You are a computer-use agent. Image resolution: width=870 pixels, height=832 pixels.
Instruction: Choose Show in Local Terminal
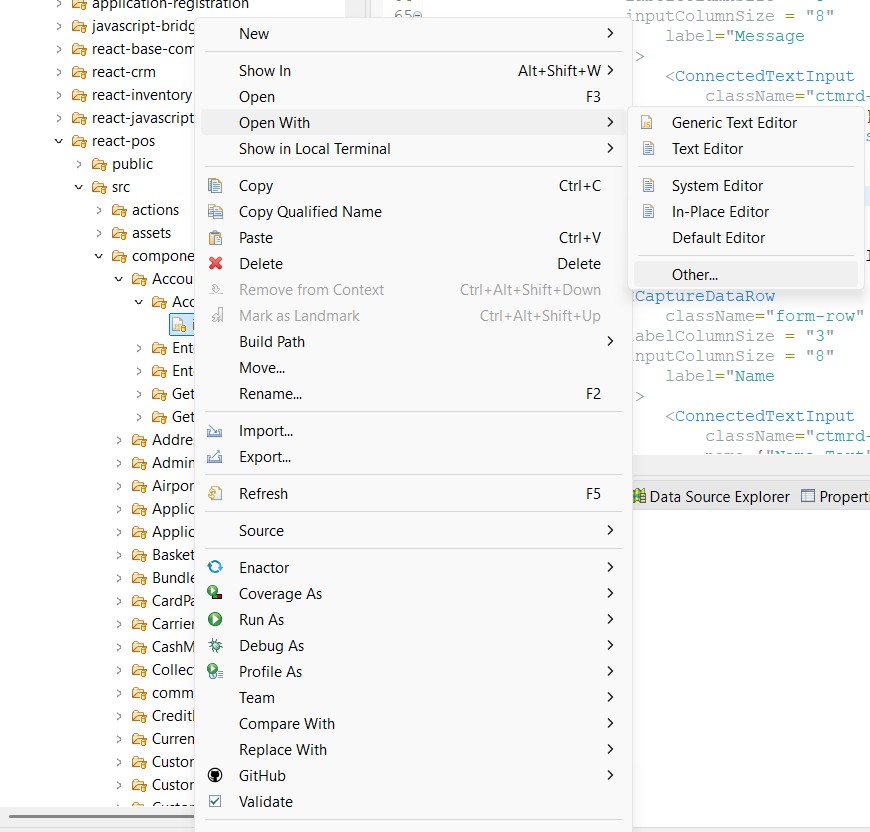click(x=413, y=149)
